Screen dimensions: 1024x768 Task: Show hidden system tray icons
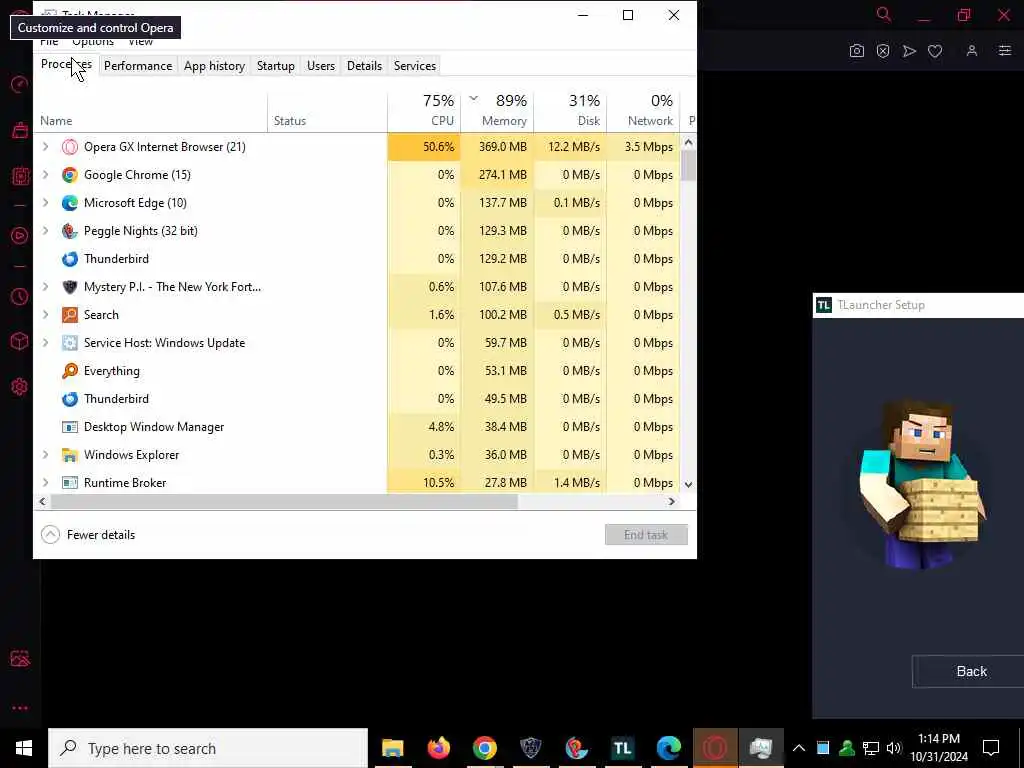(799, 748)
